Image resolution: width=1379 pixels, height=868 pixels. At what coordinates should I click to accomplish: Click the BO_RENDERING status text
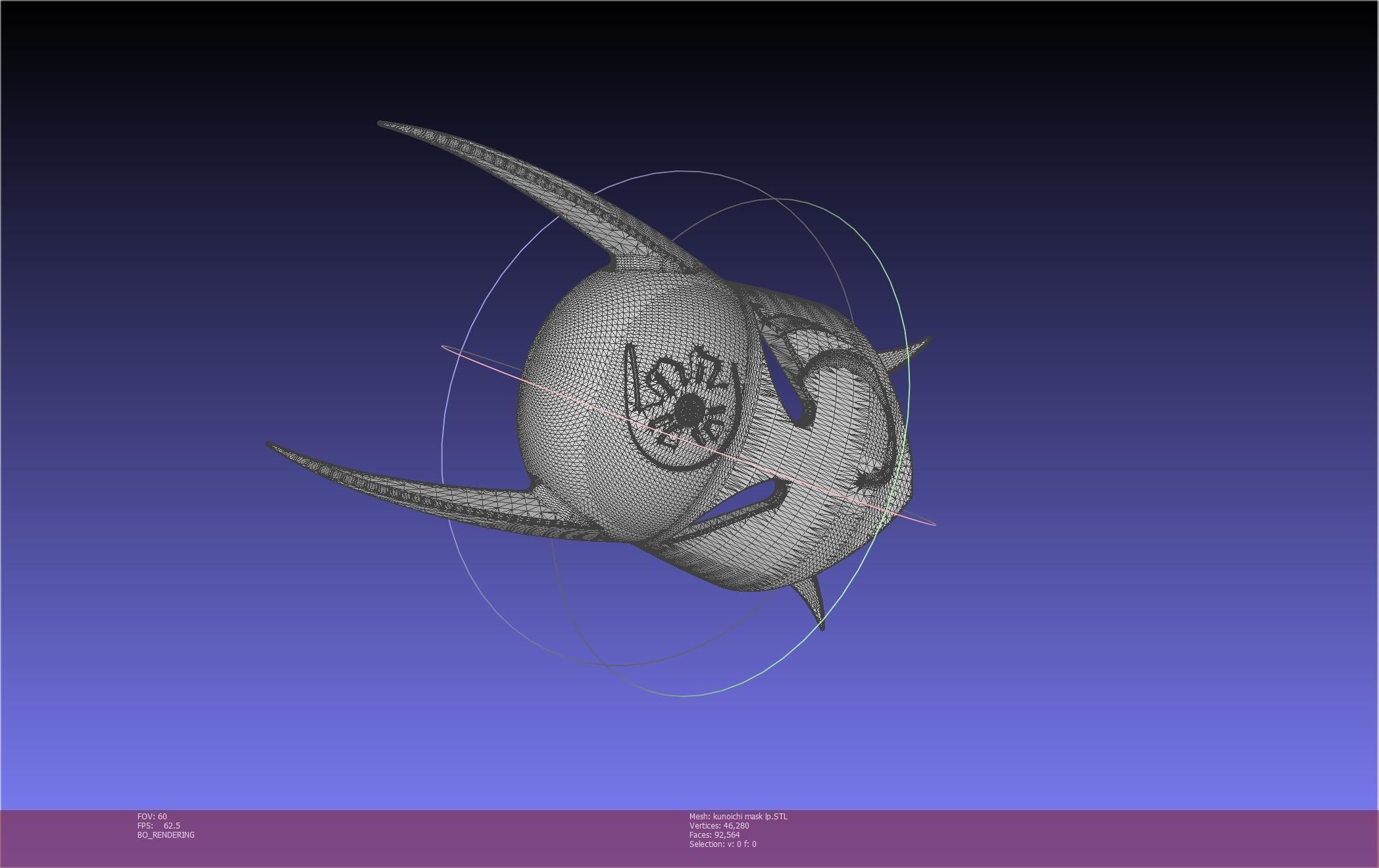tap(166, 834)
